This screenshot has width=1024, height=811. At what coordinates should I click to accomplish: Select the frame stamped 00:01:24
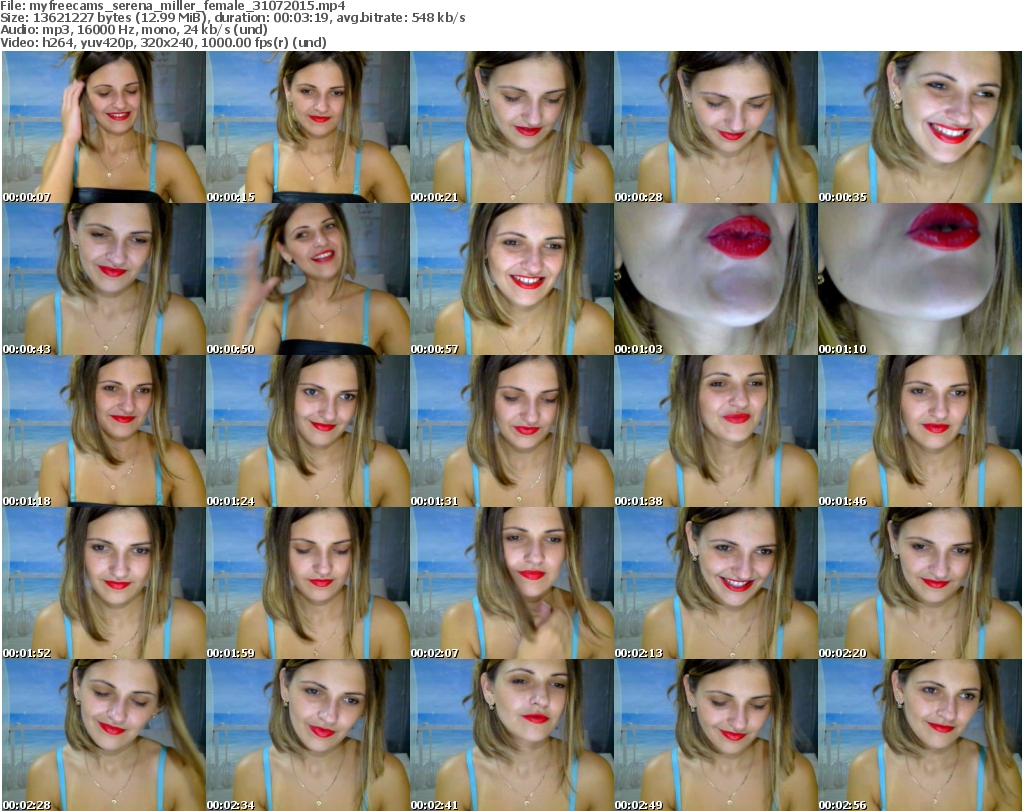[x=308, y=431]
